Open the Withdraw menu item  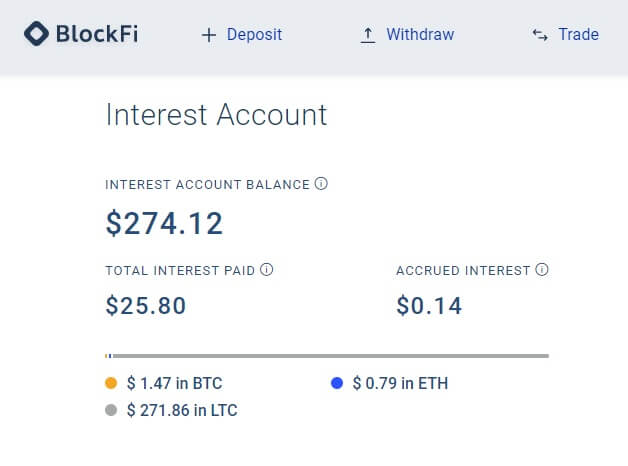click(x=420, y=35)
